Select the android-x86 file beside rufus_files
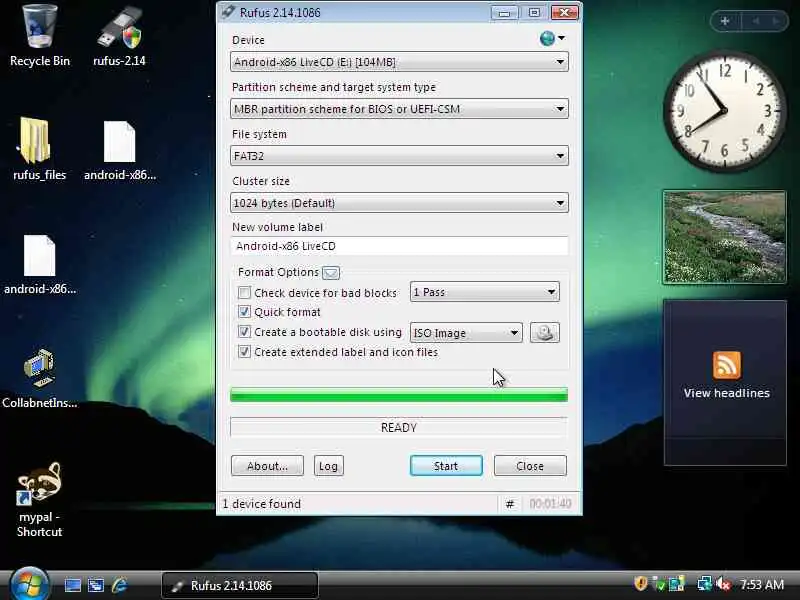 120,151
